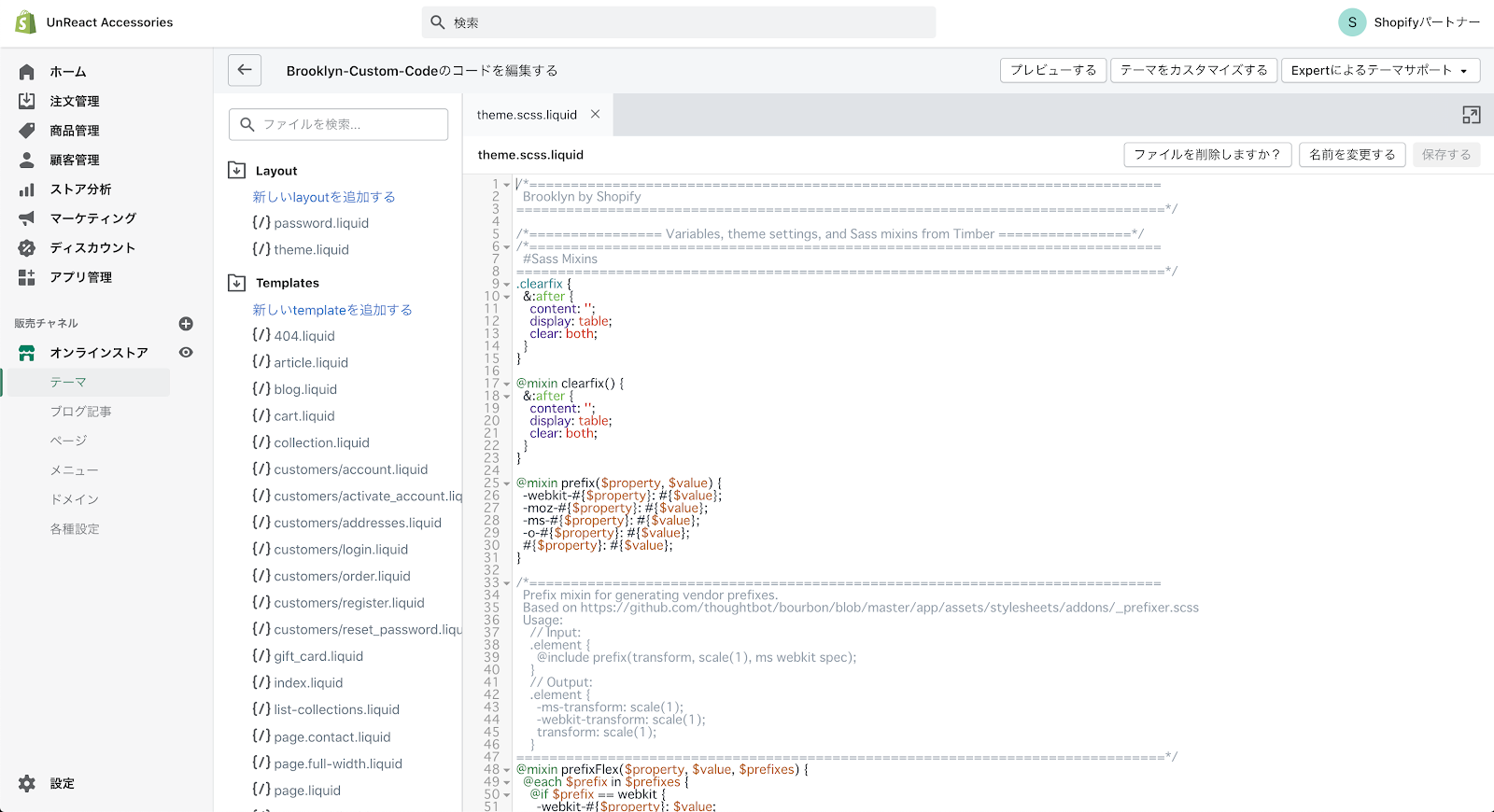
Task: Expand code editor to fullscreen
Action: tap(1471, 115)
